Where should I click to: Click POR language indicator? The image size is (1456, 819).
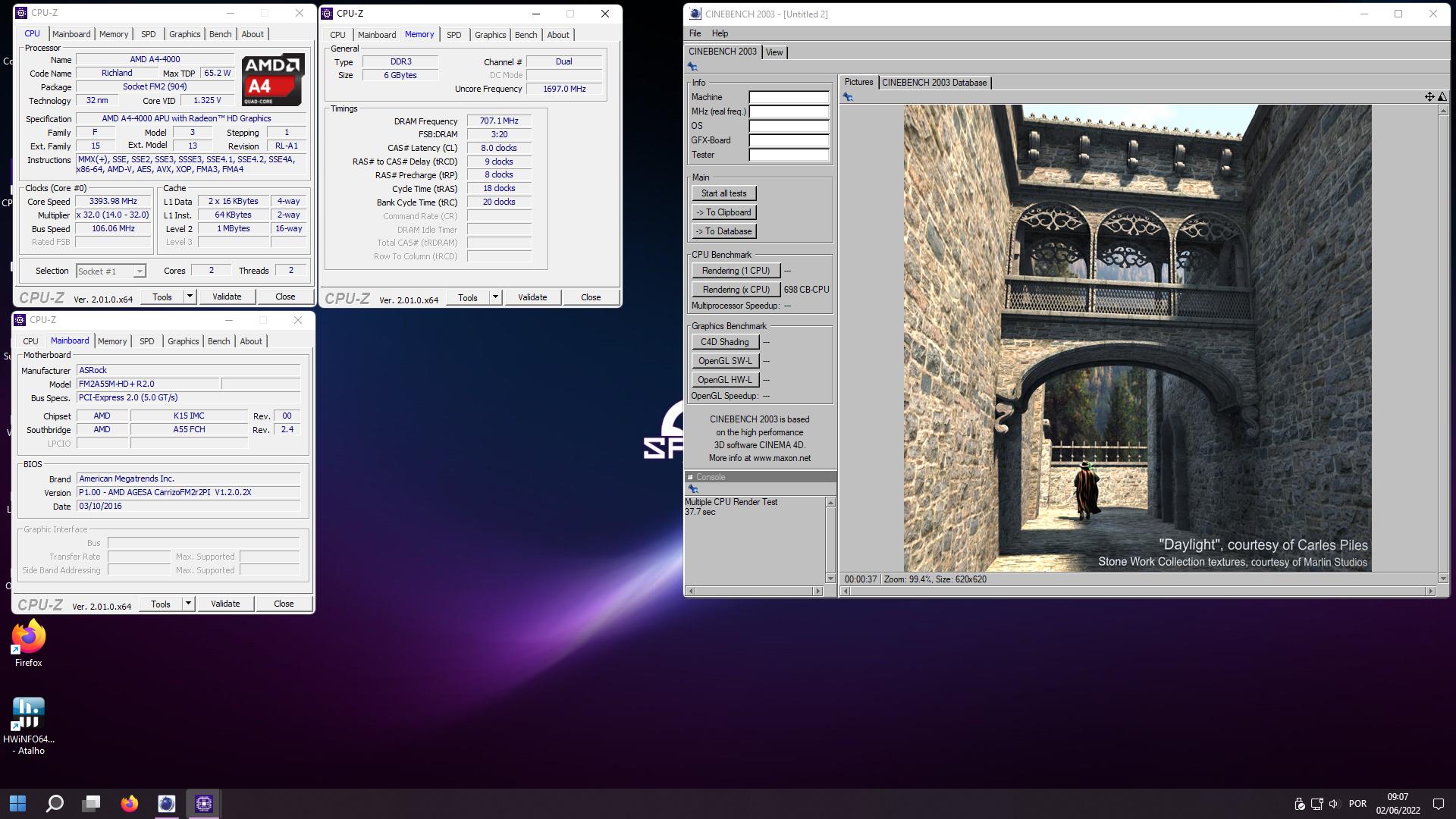[x=1357, y=804]
